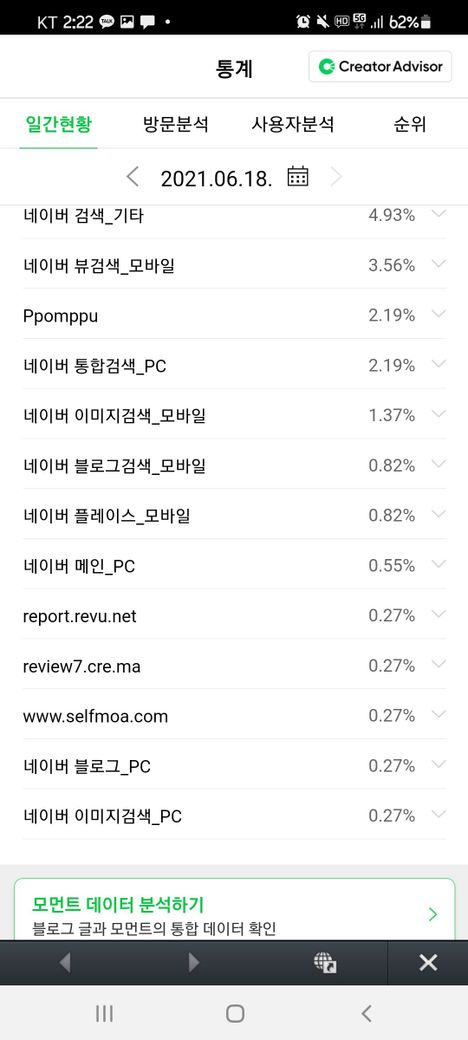Switch to 방문분석 tab
The width and height of the screenshot is (468, 1040).
[x=176, y=124]
